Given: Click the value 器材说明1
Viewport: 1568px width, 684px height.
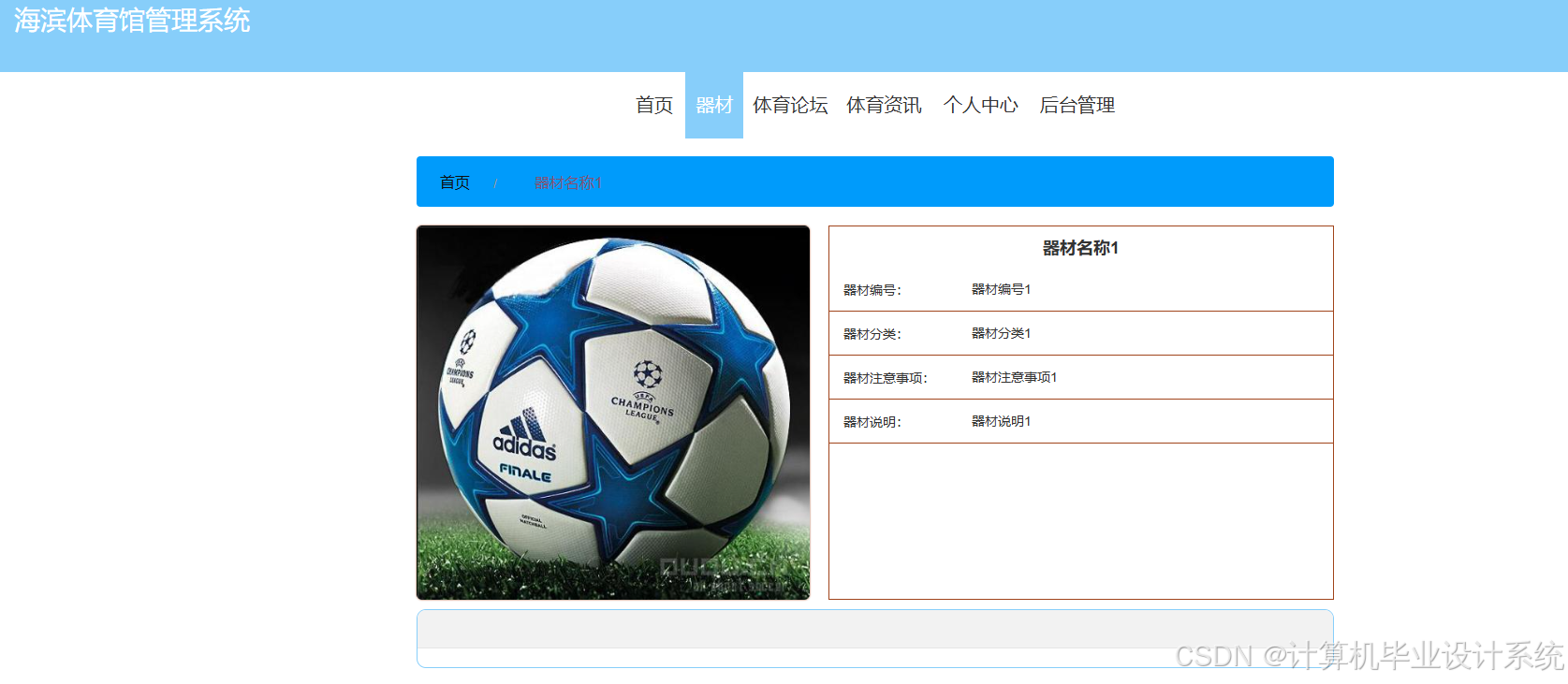Looking at the screenshot, I should 1001,421.
